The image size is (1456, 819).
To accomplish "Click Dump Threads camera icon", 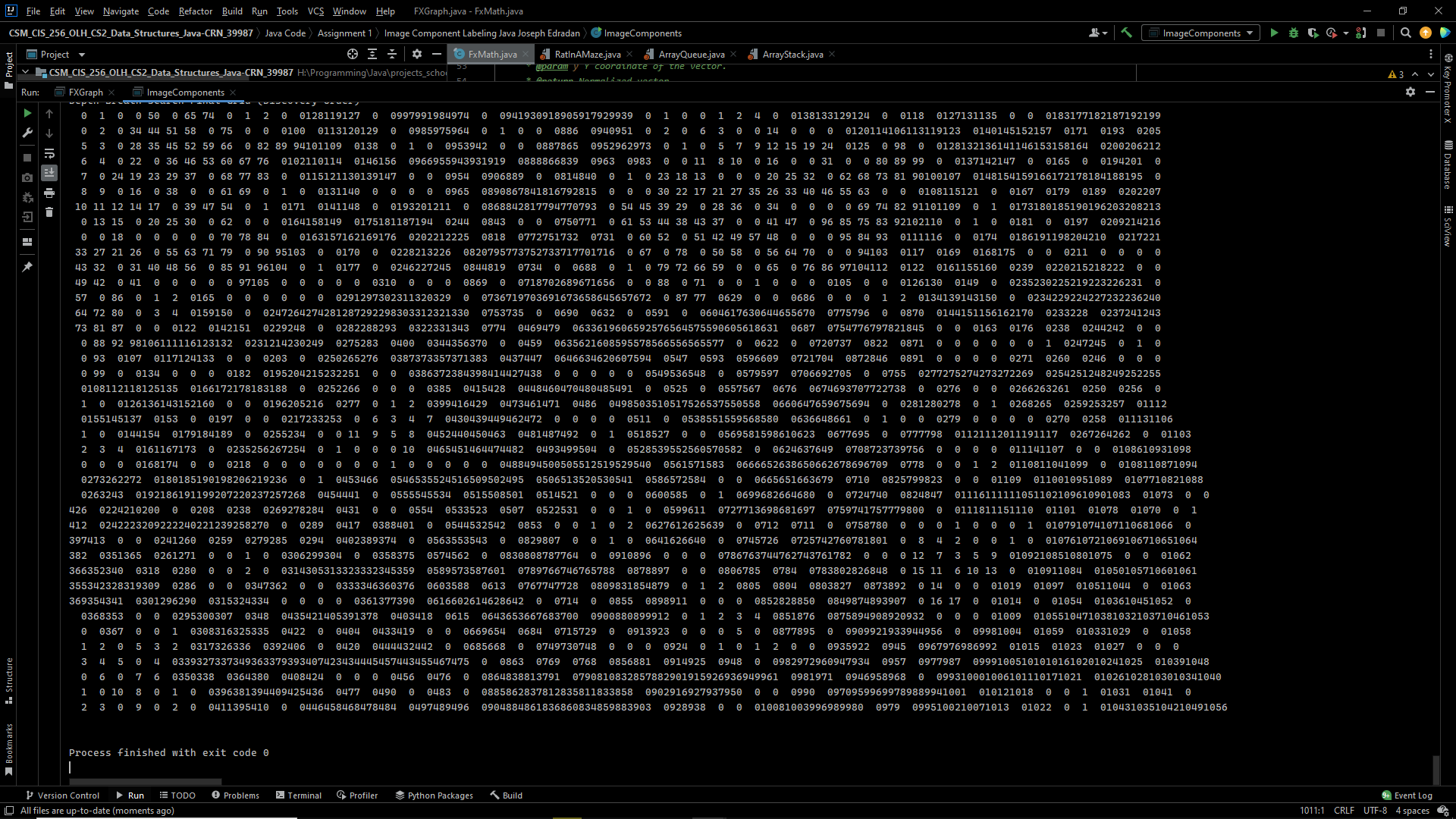I will point(27,177).
